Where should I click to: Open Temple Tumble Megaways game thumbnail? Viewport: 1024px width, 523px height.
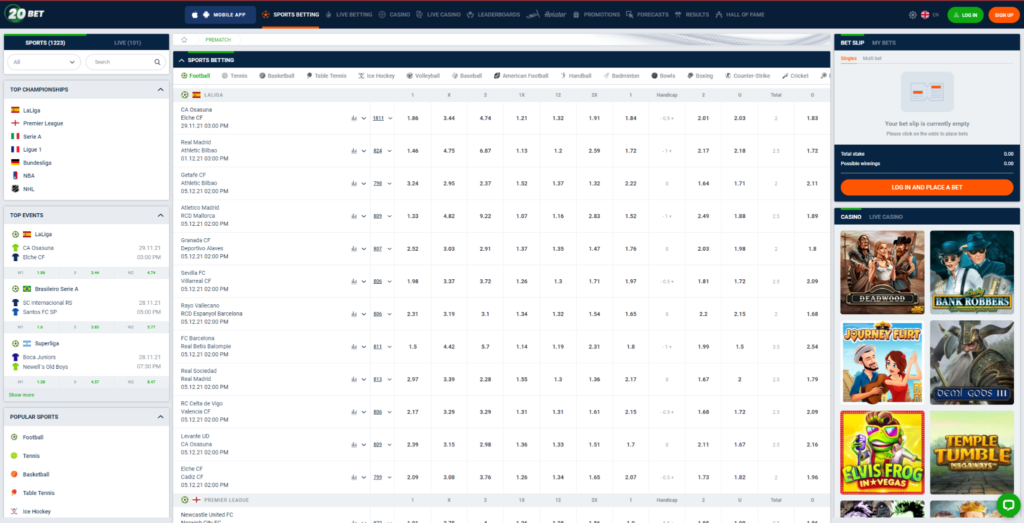pyautogui.click(x=972, y=452)
